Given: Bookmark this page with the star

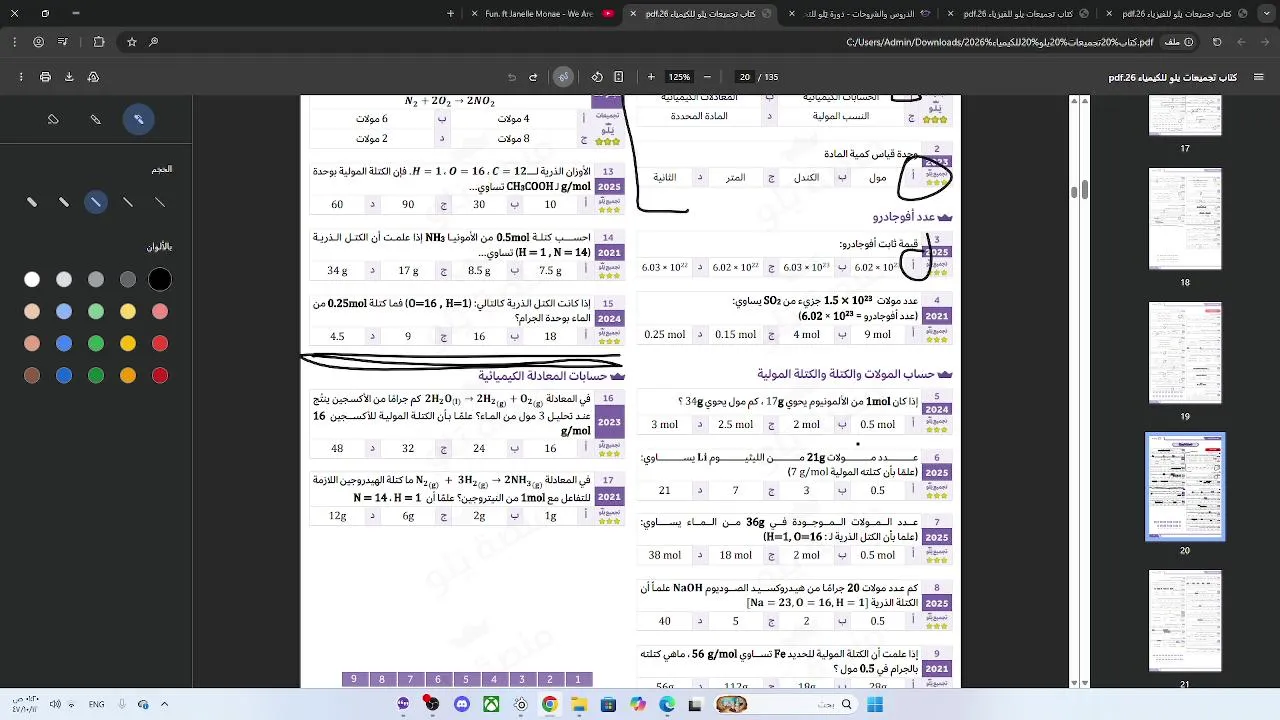Looking at the screenshot, I should [131, 42].
